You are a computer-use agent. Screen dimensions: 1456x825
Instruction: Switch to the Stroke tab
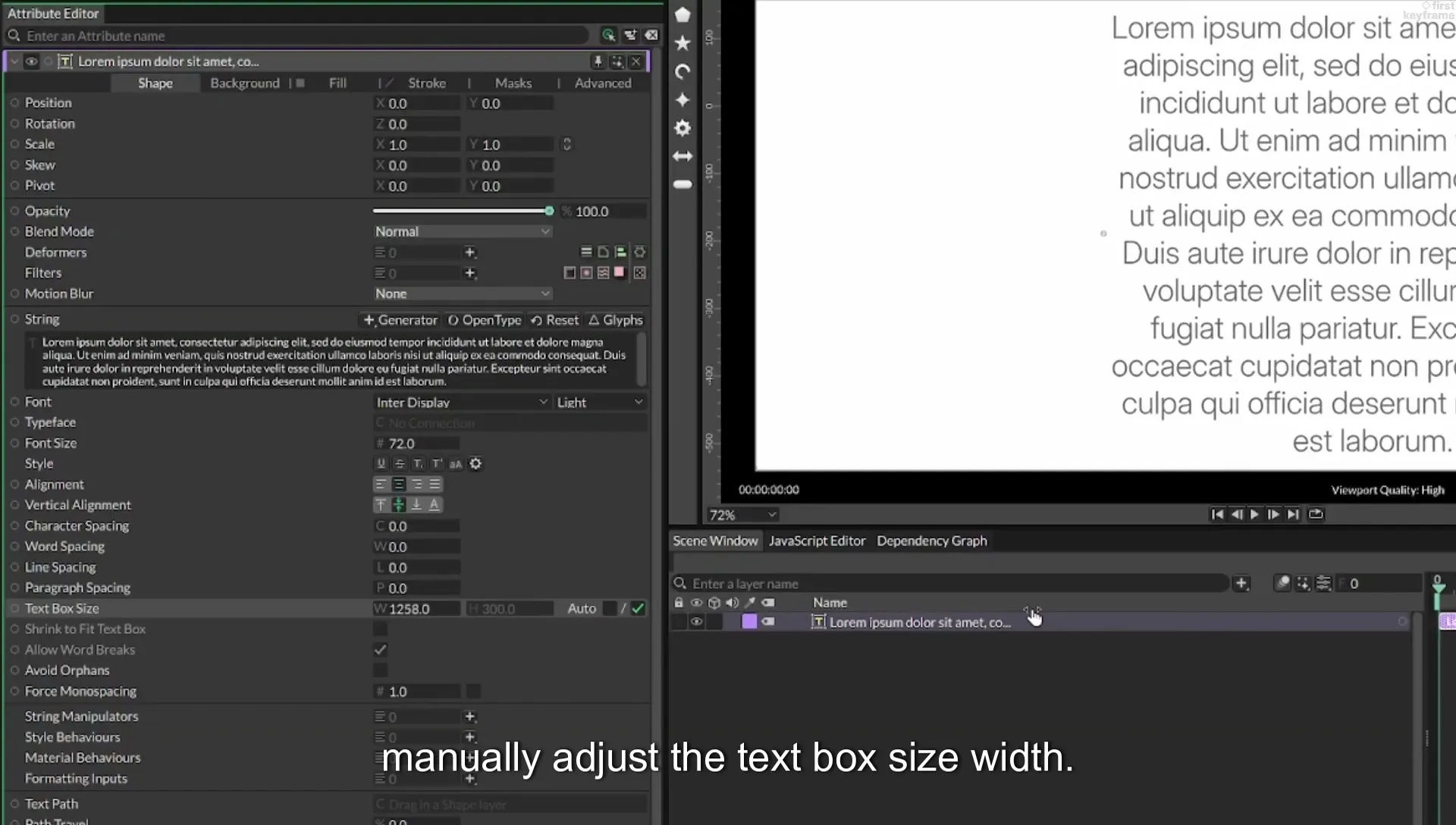point(427,83)
